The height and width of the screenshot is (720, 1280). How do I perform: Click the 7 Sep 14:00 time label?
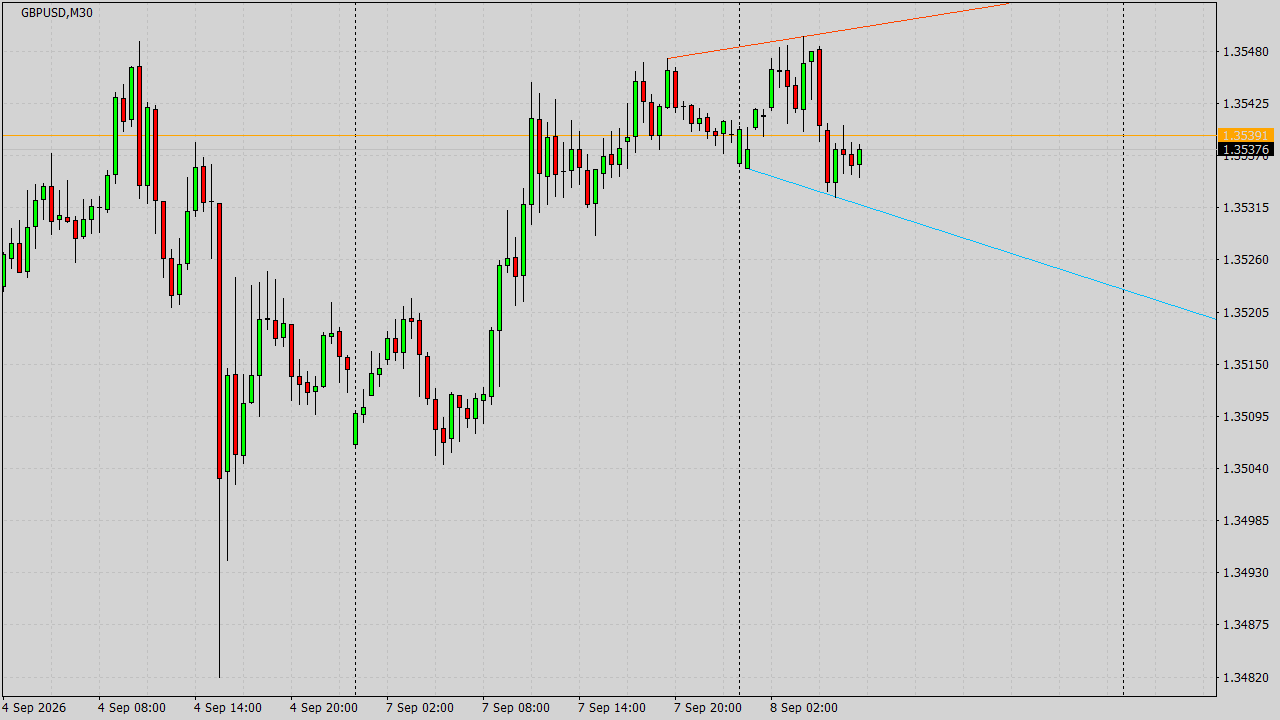612,708
